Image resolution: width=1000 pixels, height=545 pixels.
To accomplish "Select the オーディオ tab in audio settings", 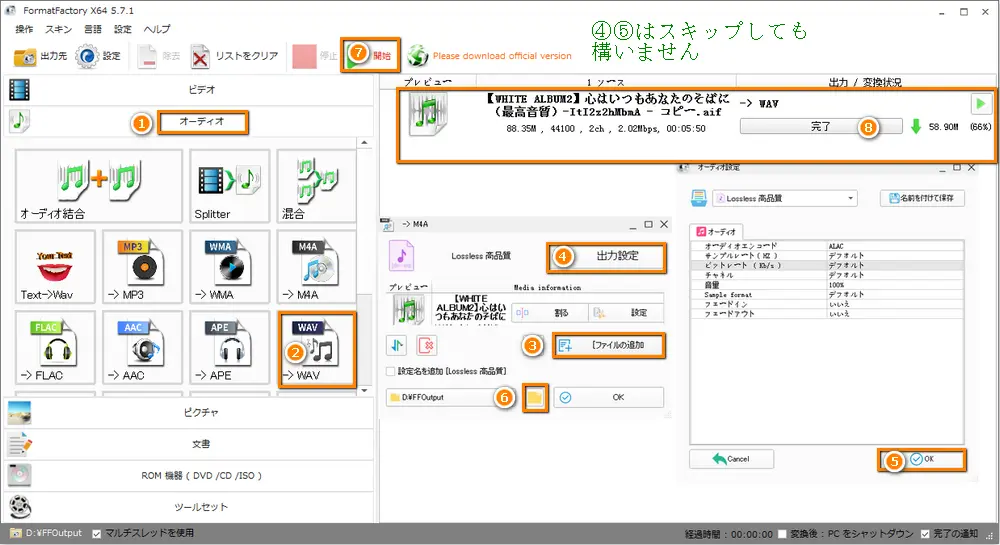I will (x=716, y=232).
